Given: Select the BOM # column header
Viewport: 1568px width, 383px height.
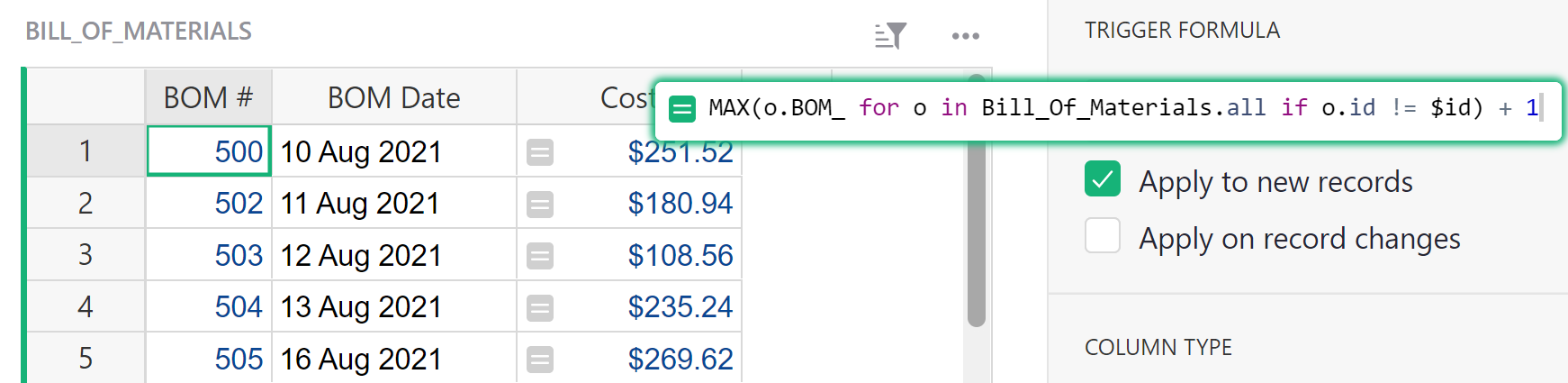Looking at the screenshot, I should pyautogui.click(x=208, y=97).
